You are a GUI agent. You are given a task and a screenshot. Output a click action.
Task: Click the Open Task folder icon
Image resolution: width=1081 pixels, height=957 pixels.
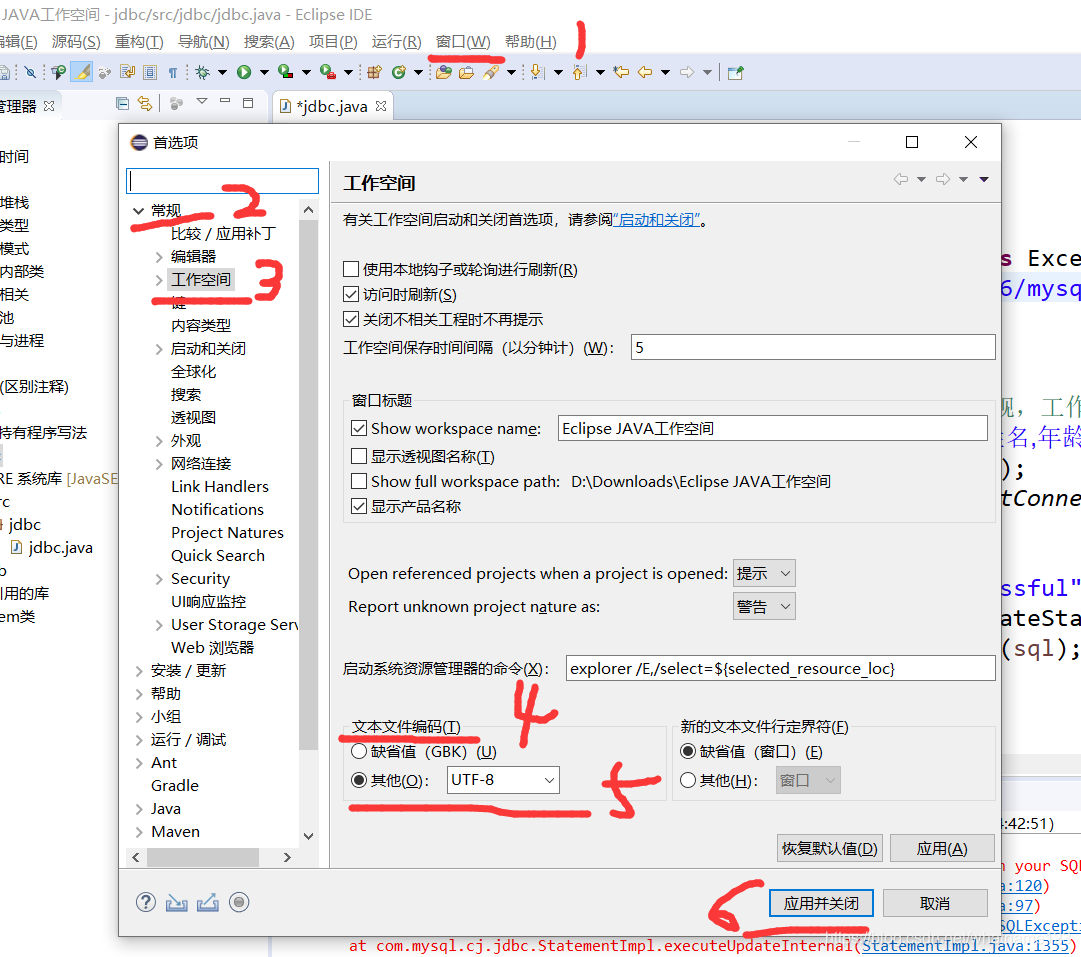pyautogui.click(x=467, y=72)
